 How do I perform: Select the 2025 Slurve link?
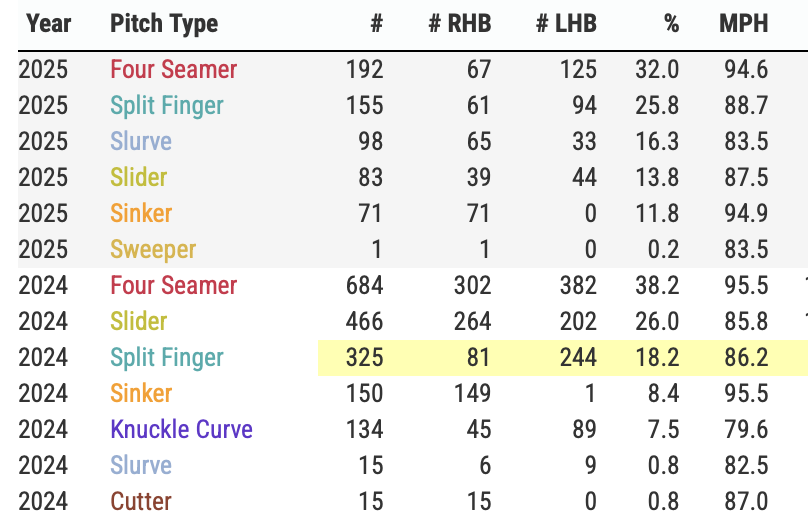click(x=140, y=142)
